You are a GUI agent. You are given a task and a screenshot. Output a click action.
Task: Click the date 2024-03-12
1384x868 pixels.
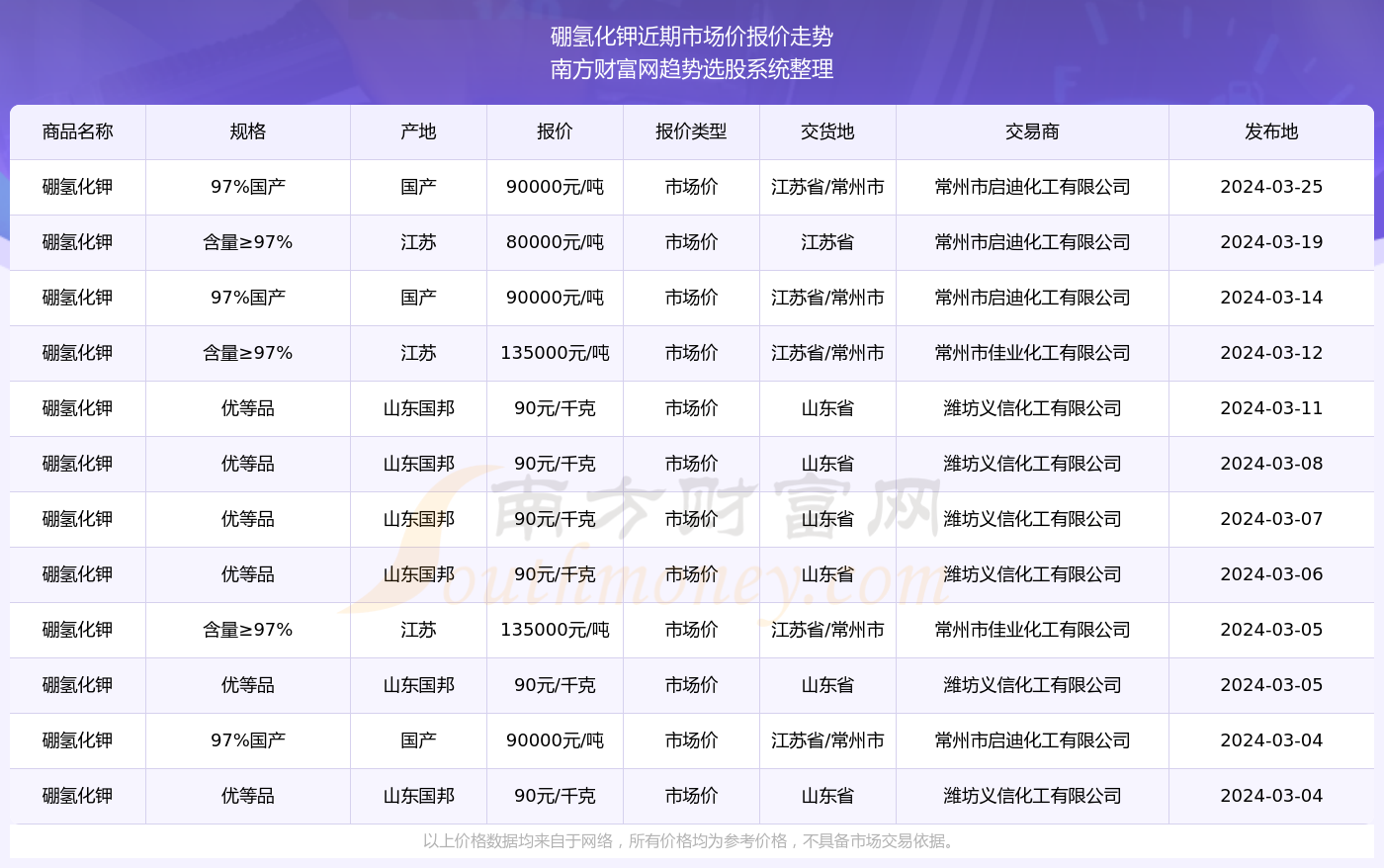(1271, 353)
